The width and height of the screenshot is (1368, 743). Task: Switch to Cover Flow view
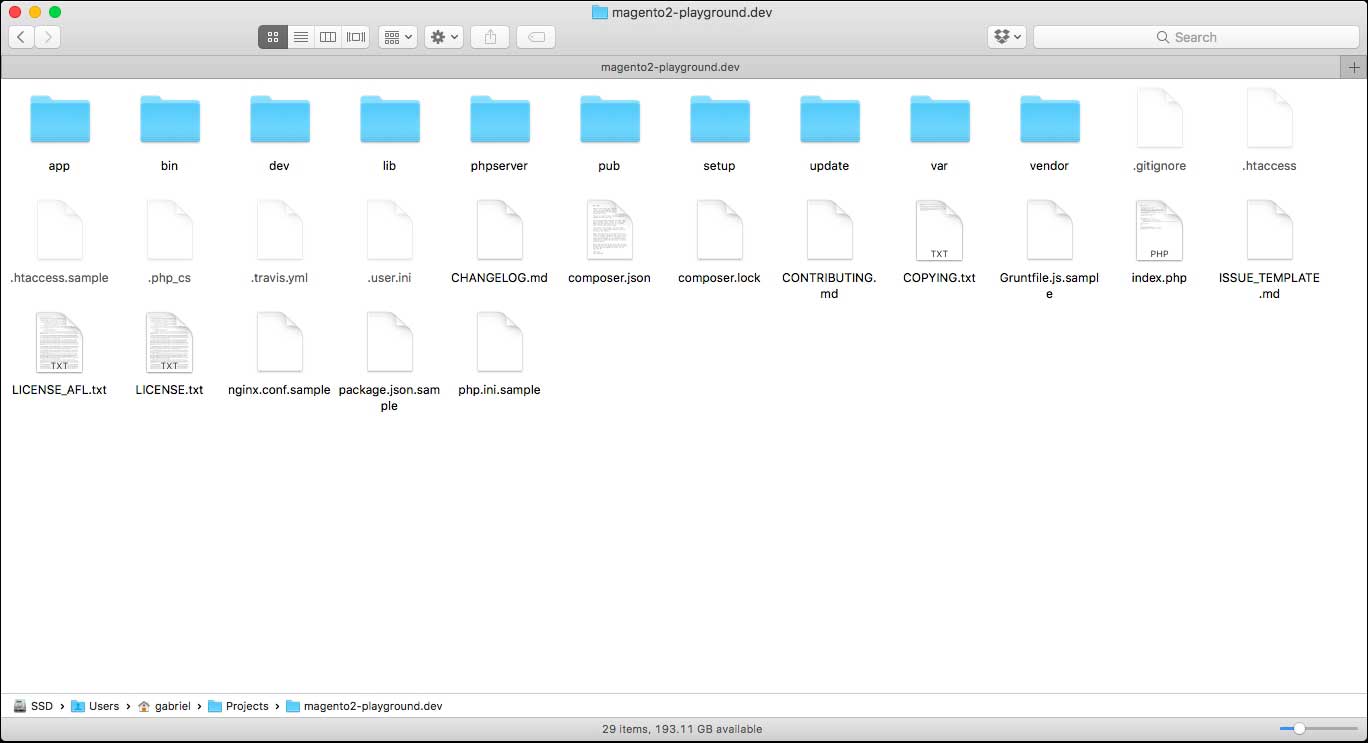pos(356,37)
